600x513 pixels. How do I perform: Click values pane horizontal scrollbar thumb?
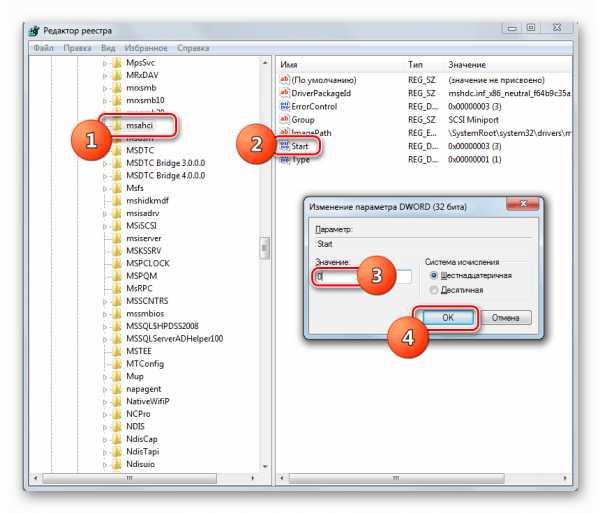tap(397, 478)
